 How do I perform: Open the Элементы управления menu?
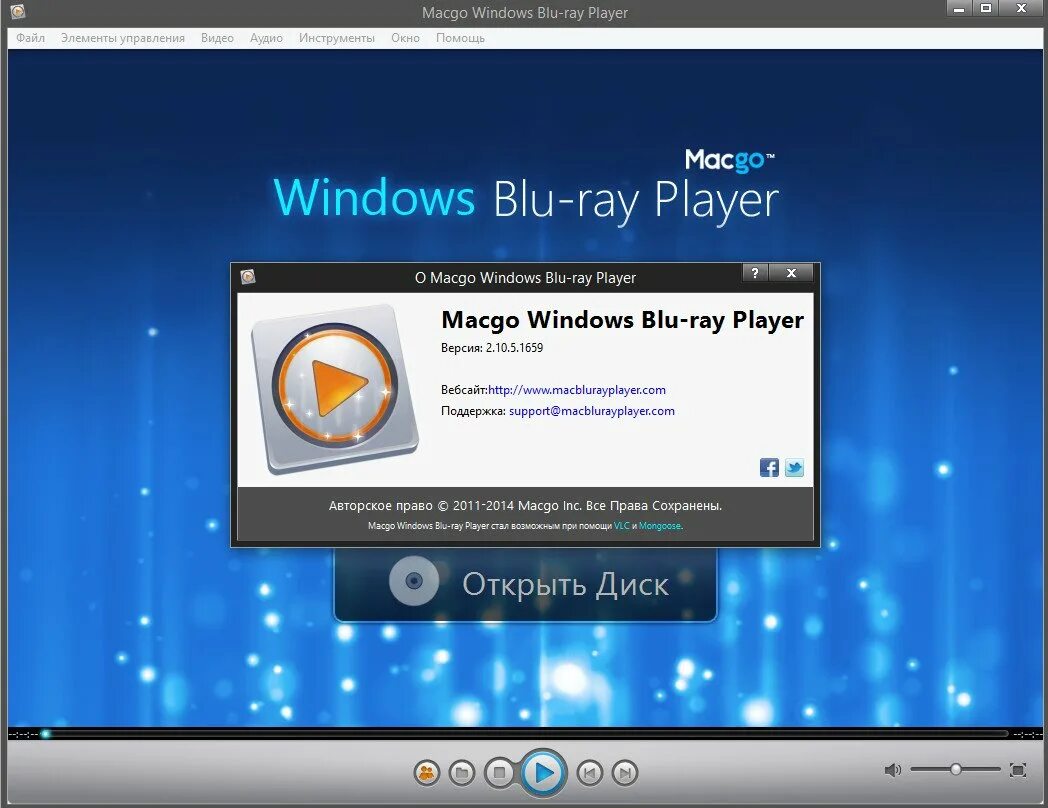tap(123, 38)
